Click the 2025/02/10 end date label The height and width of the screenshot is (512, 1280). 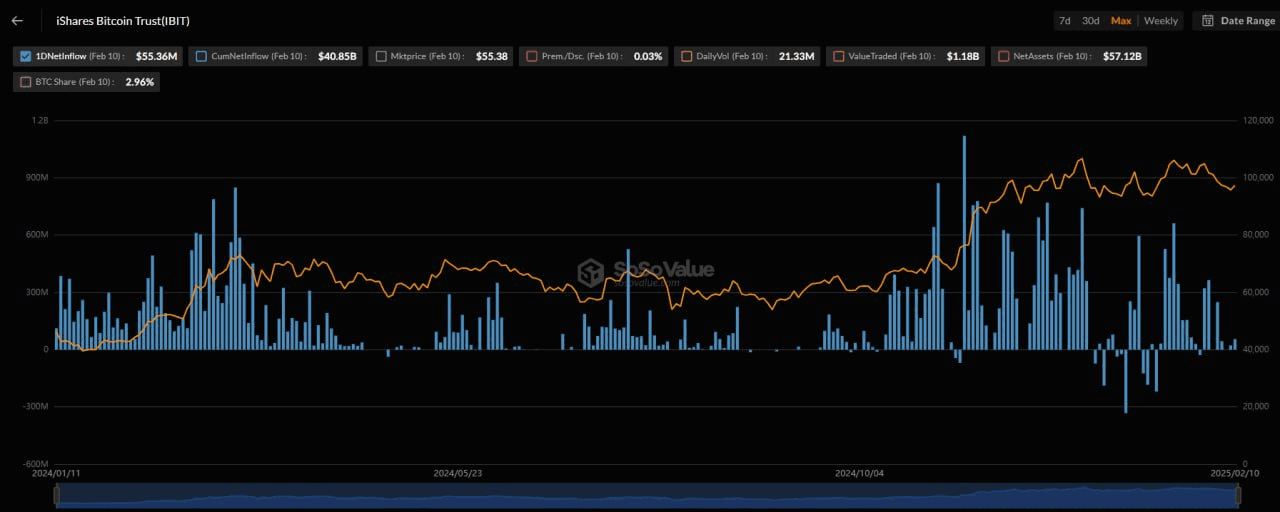point(1236,473)
